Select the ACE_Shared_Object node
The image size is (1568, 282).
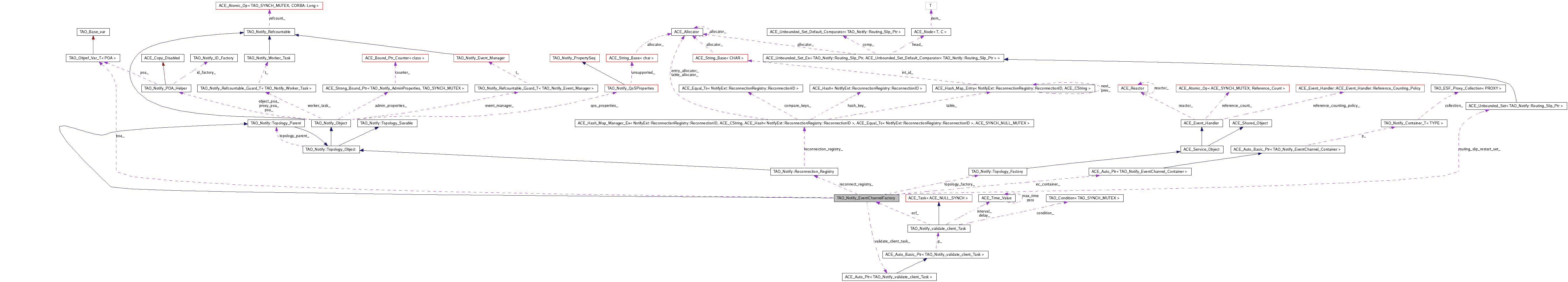click(1250, 123)
